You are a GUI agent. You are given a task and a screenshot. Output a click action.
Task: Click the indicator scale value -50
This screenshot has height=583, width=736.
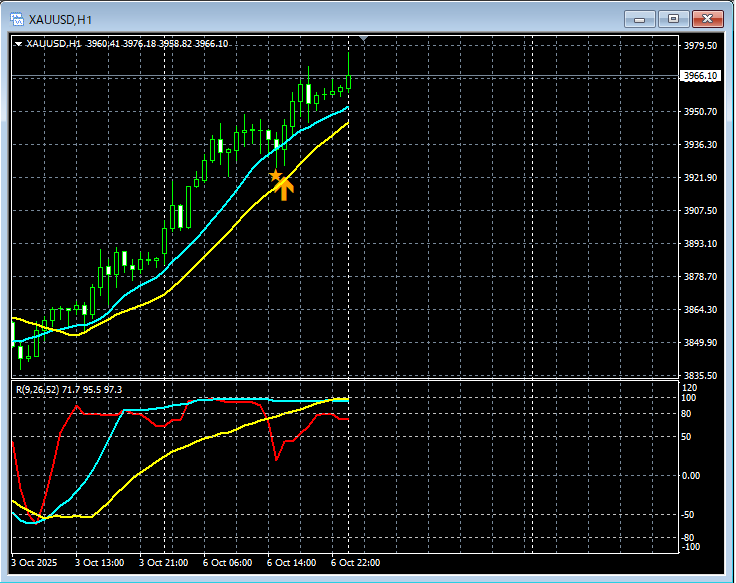(x=688, y=515)
